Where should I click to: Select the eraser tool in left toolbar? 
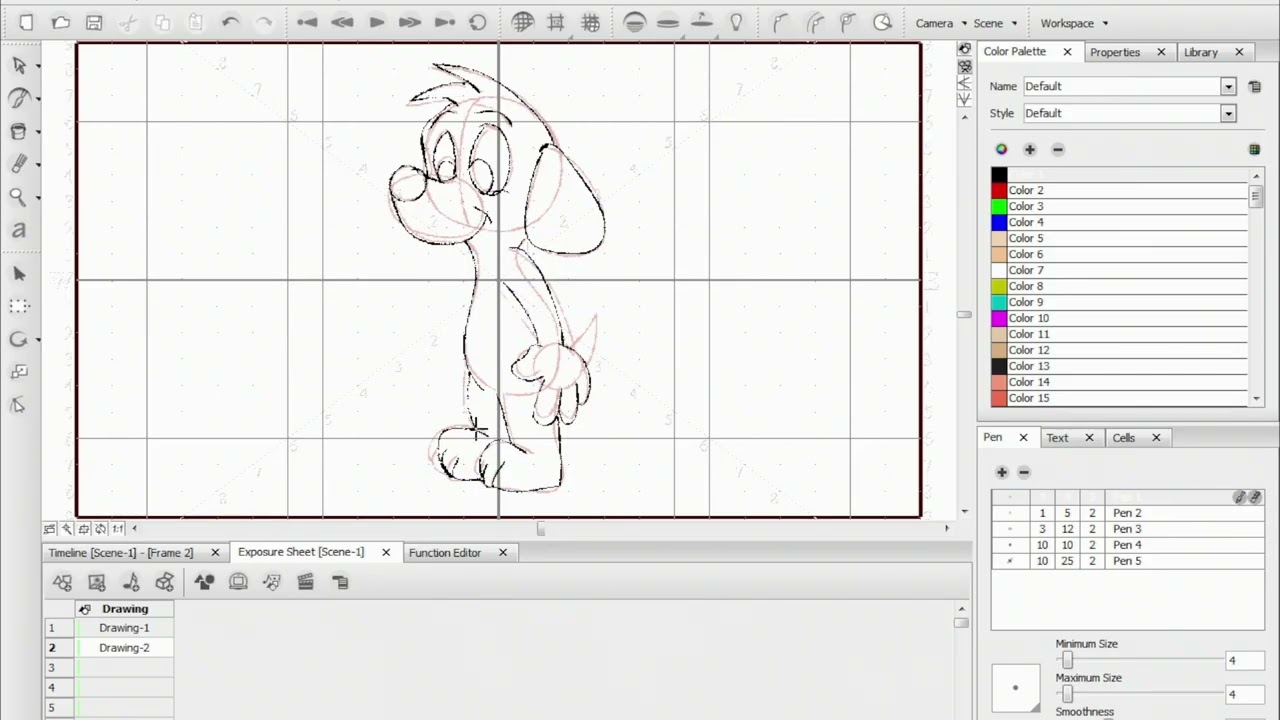18,164
